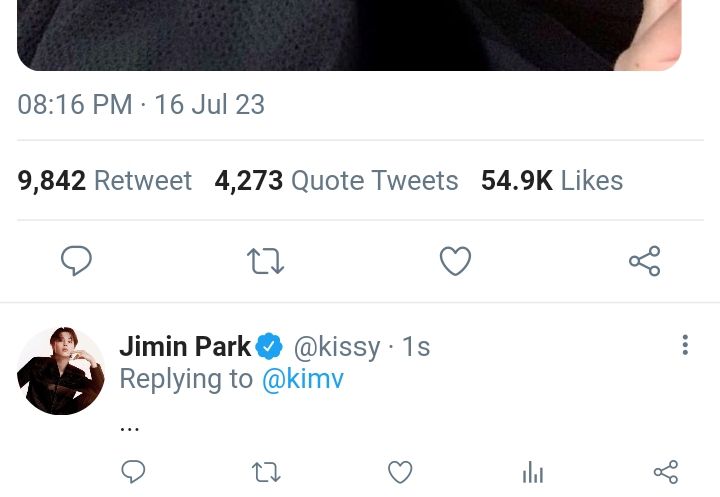Share Jimin Park's reply
The width and height of the screenshot is (720, 497).
pos(665,472)
